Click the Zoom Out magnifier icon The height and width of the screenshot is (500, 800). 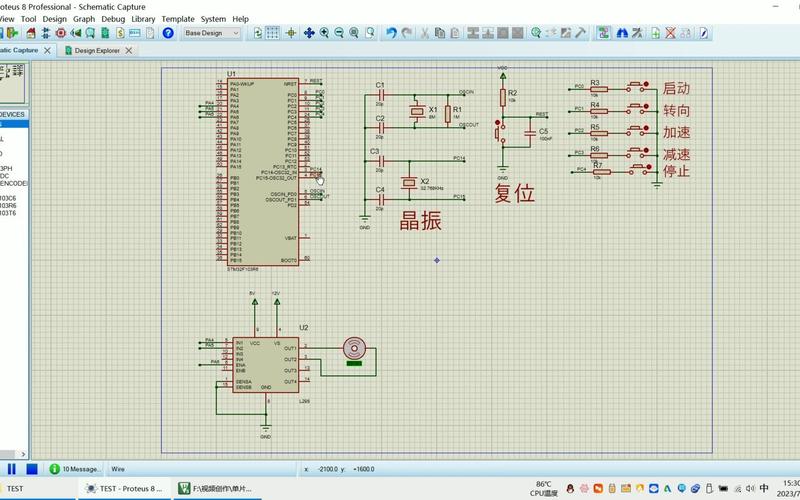click(x=340, y=33)
